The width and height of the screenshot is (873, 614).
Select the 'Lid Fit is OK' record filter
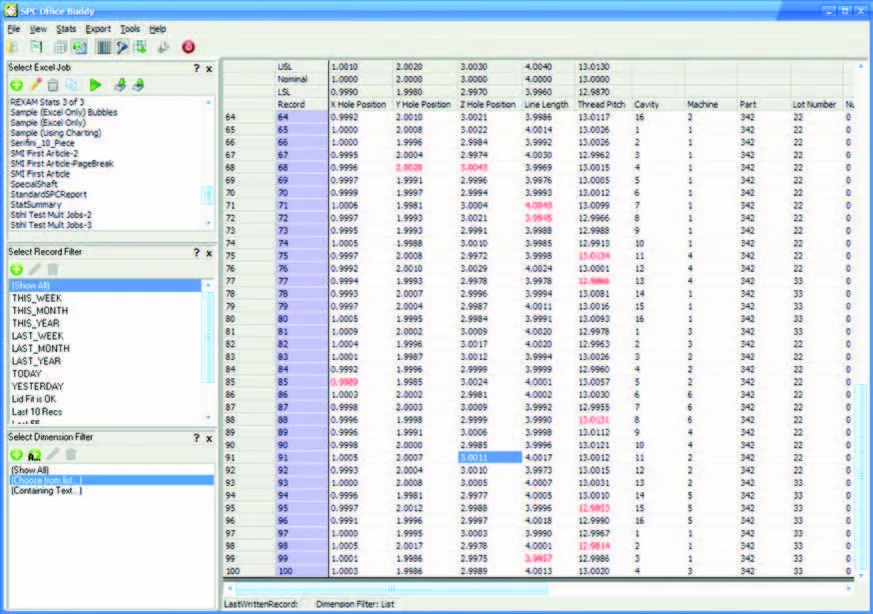tap(33, 399)
